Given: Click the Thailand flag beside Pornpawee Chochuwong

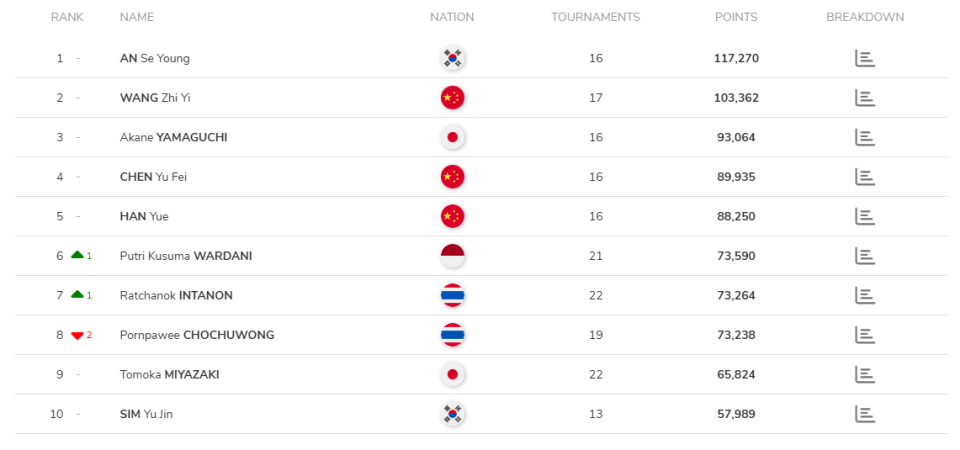Looking at the screenshot, I should pyautogui.click(x=453, y=335).
